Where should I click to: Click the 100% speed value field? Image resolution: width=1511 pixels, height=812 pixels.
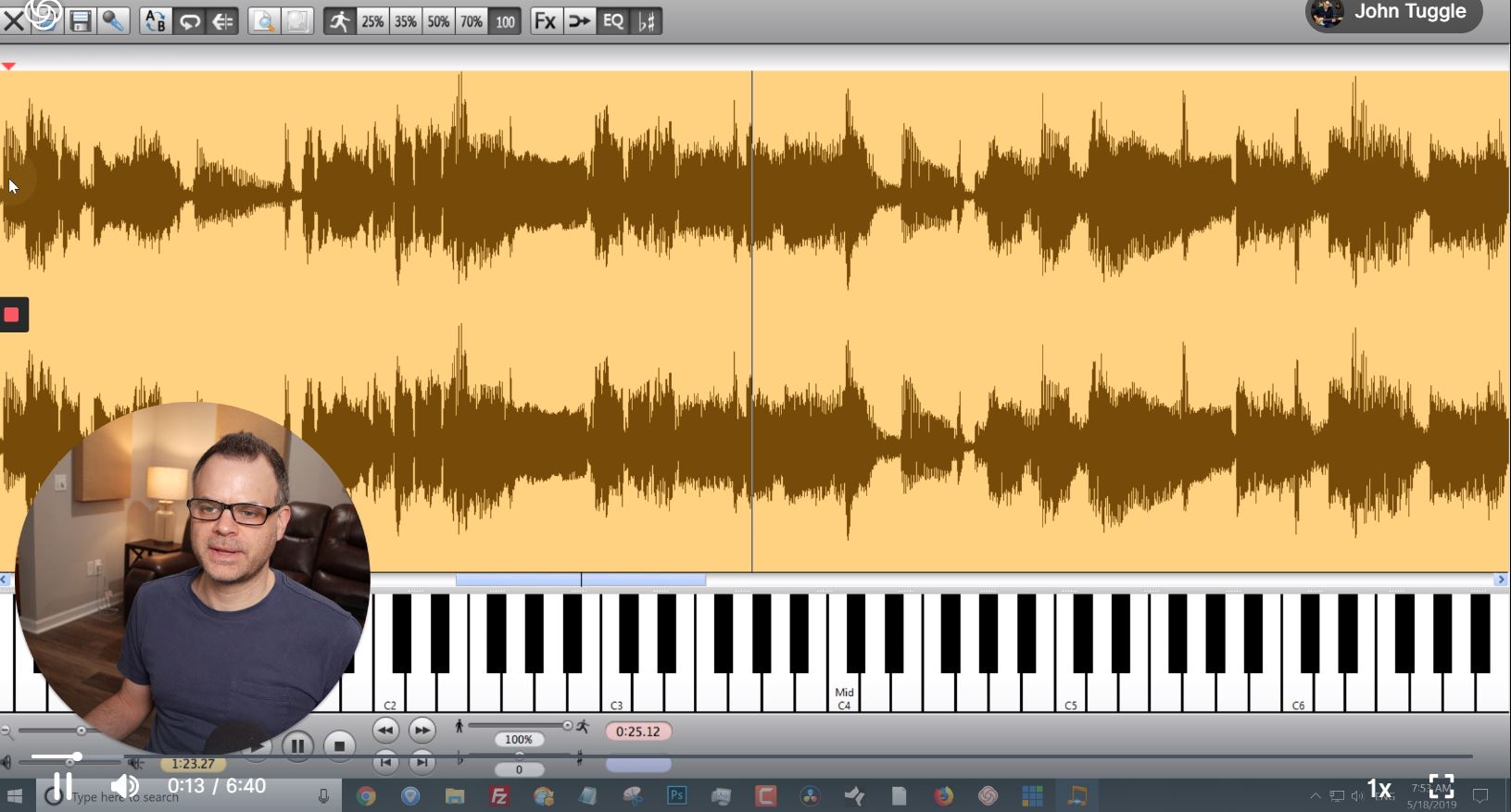tap(519, 740)
